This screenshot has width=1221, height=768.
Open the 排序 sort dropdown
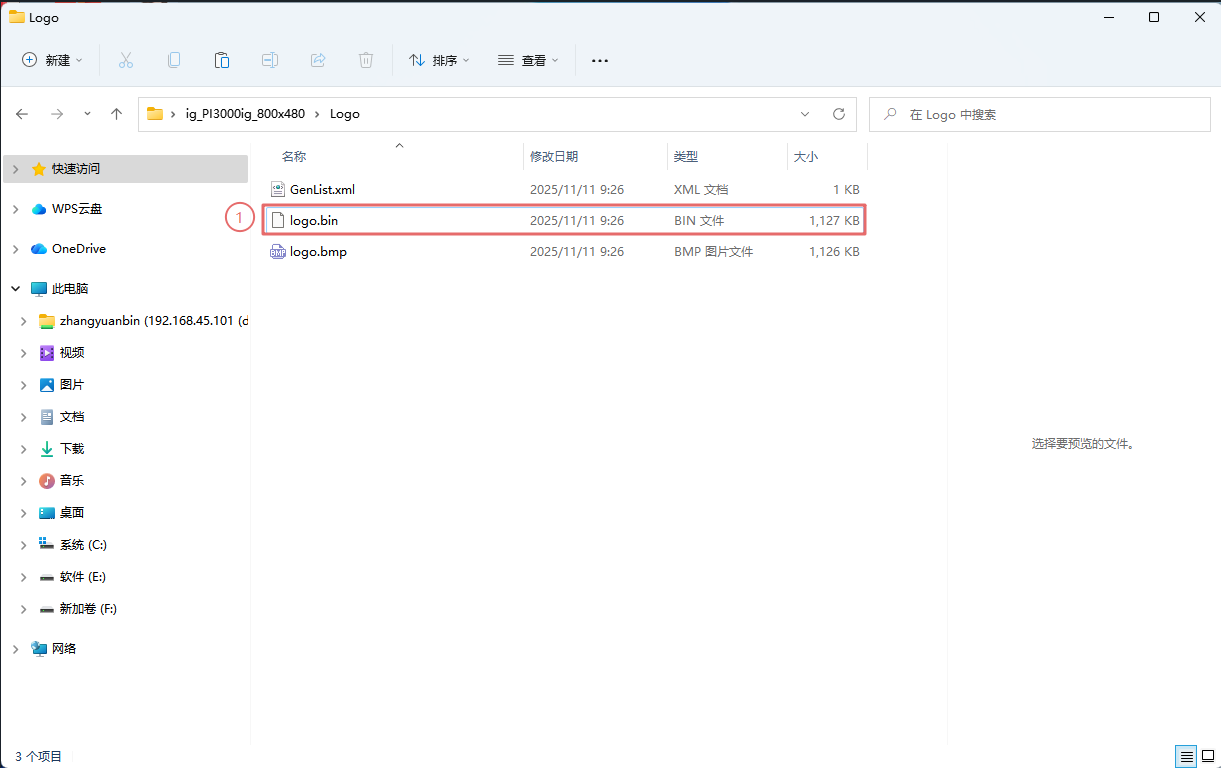click(439, 60)
